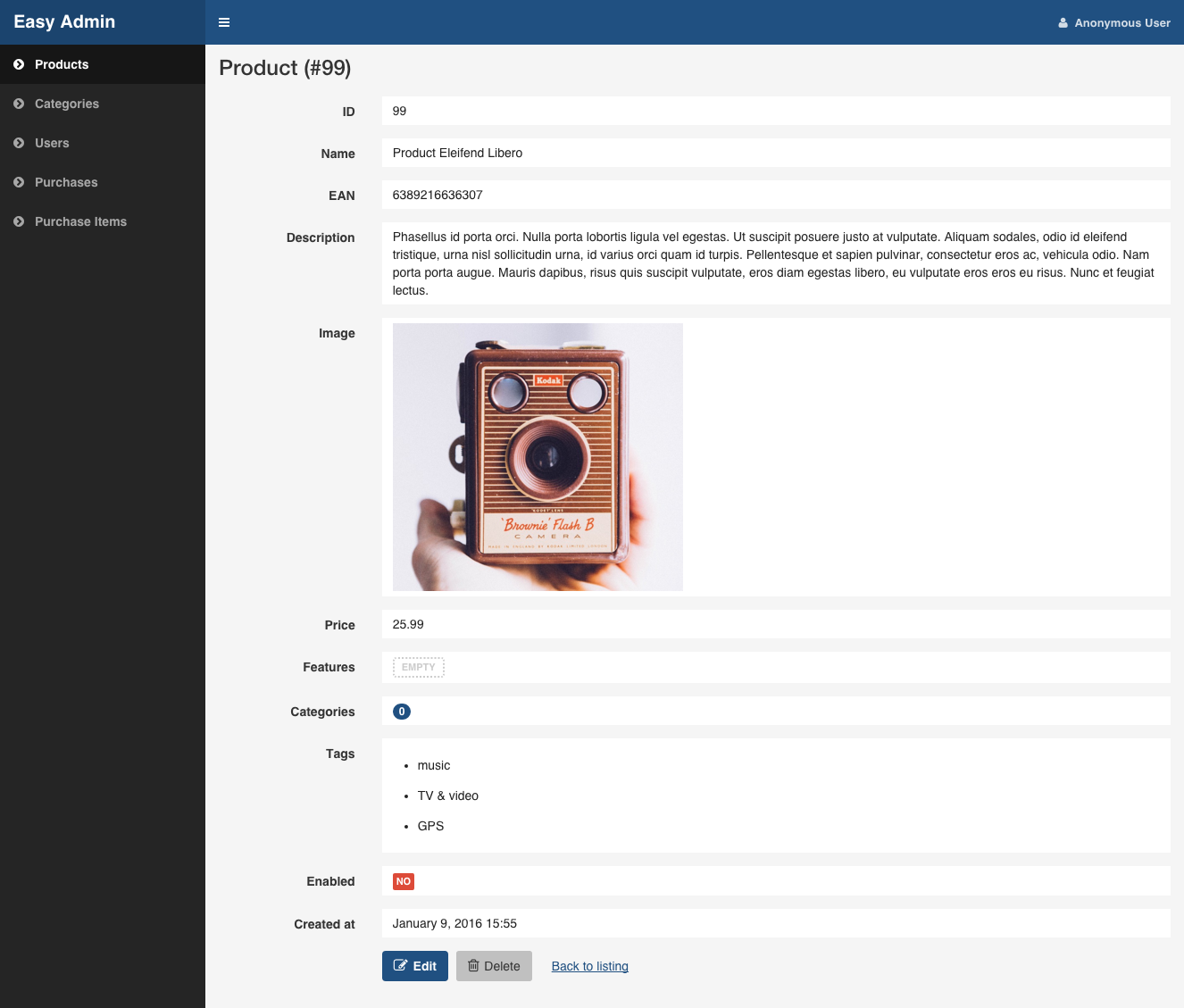This screenshot has height=1008, width=1184.
Task: Click the Easy Admin logo title
Action: [x=64, y=21]
